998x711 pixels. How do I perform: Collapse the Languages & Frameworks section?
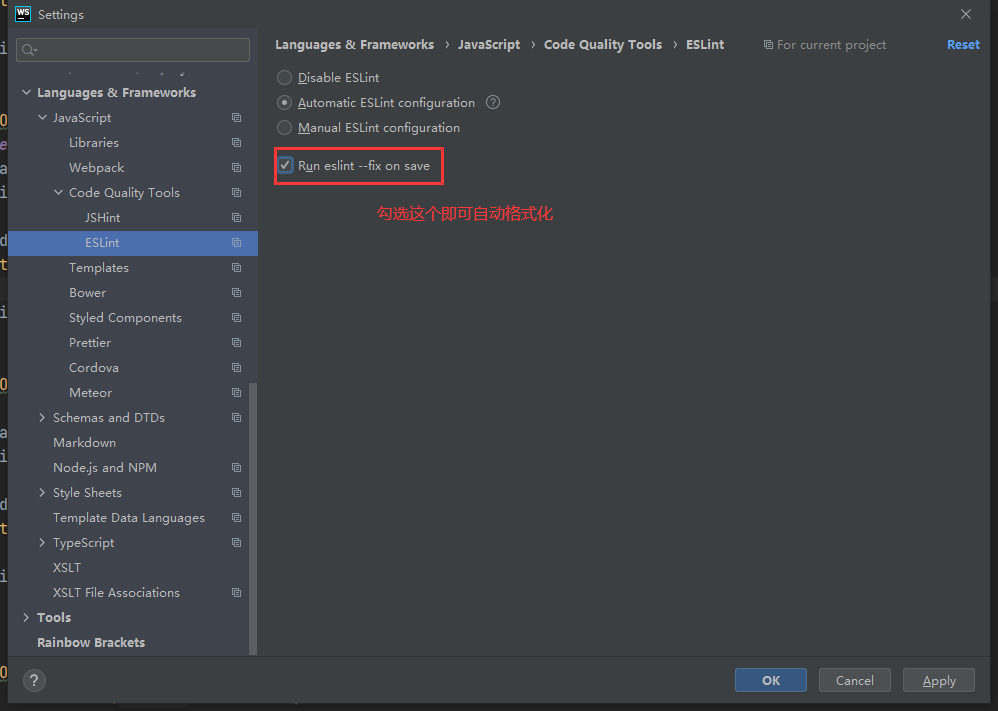coord(26,92)
